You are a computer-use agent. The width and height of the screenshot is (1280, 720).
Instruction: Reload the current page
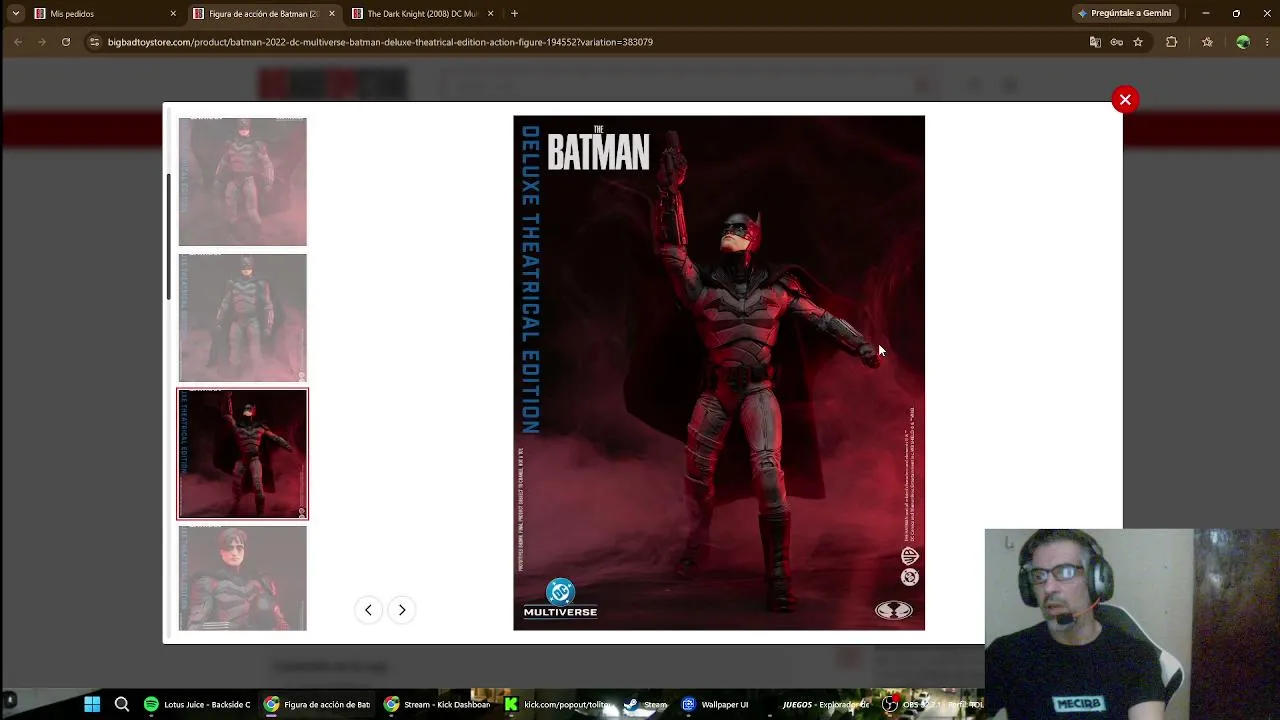point(66,42)
